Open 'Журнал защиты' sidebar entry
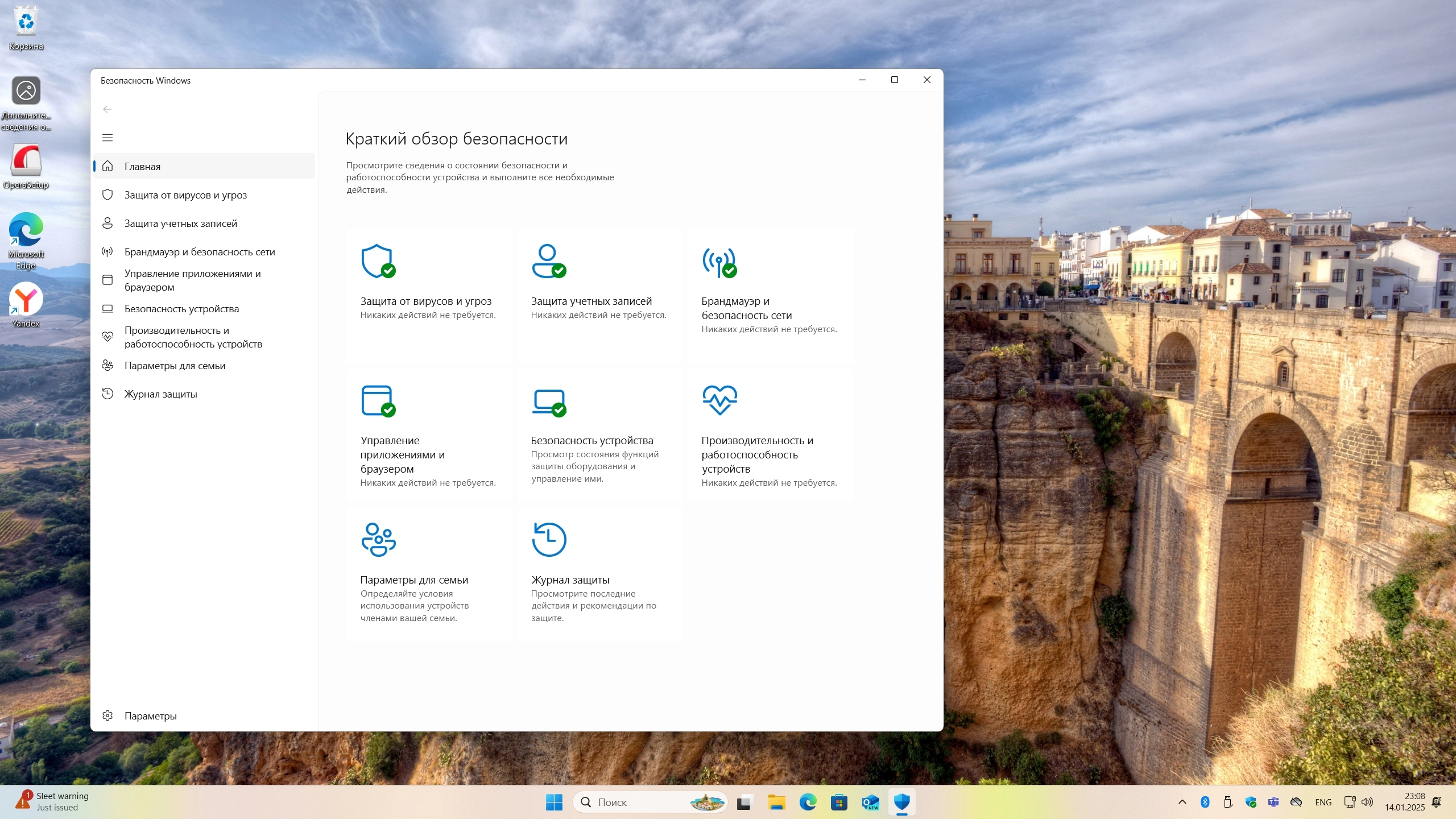 pos(160,394)
